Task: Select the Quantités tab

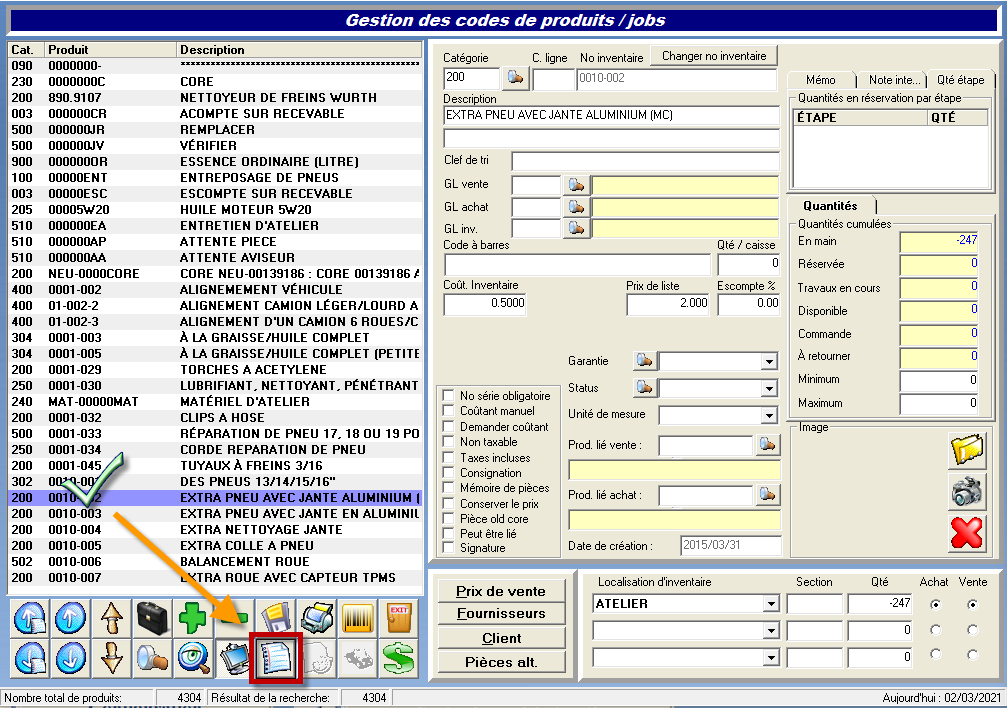Action: [830, 206]
